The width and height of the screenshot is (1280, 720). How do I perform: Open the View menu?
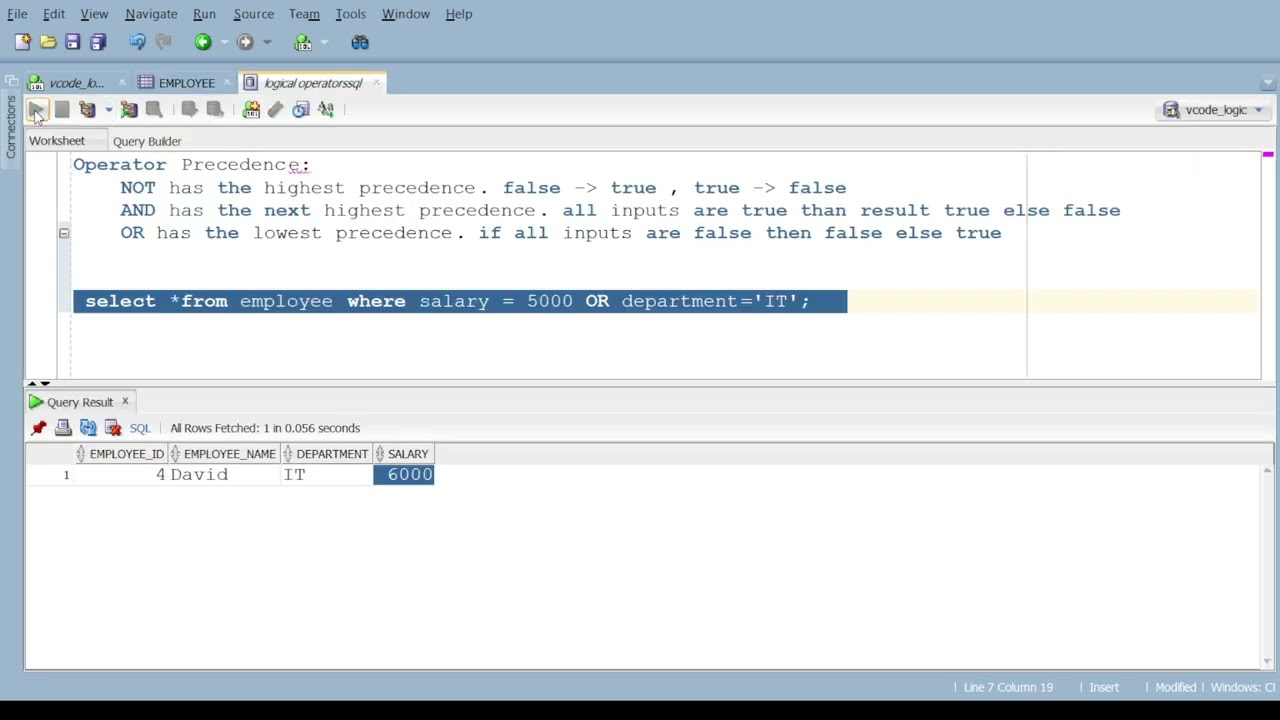click(x=94, y=14)
